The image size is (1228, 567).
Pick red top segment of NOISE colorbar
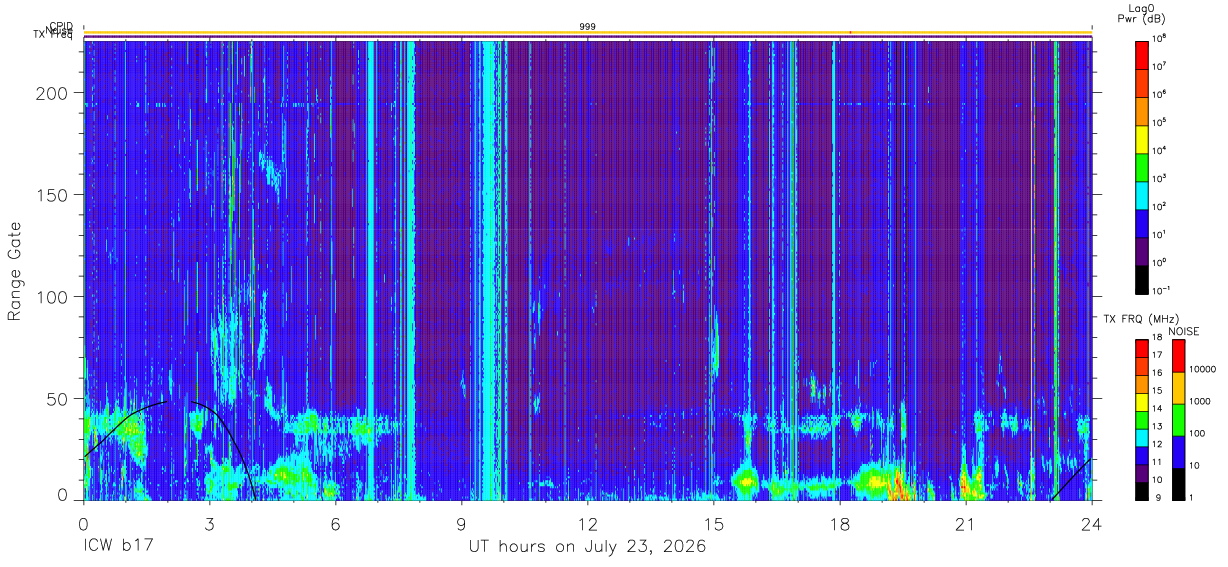click(x=1178, y=356)
